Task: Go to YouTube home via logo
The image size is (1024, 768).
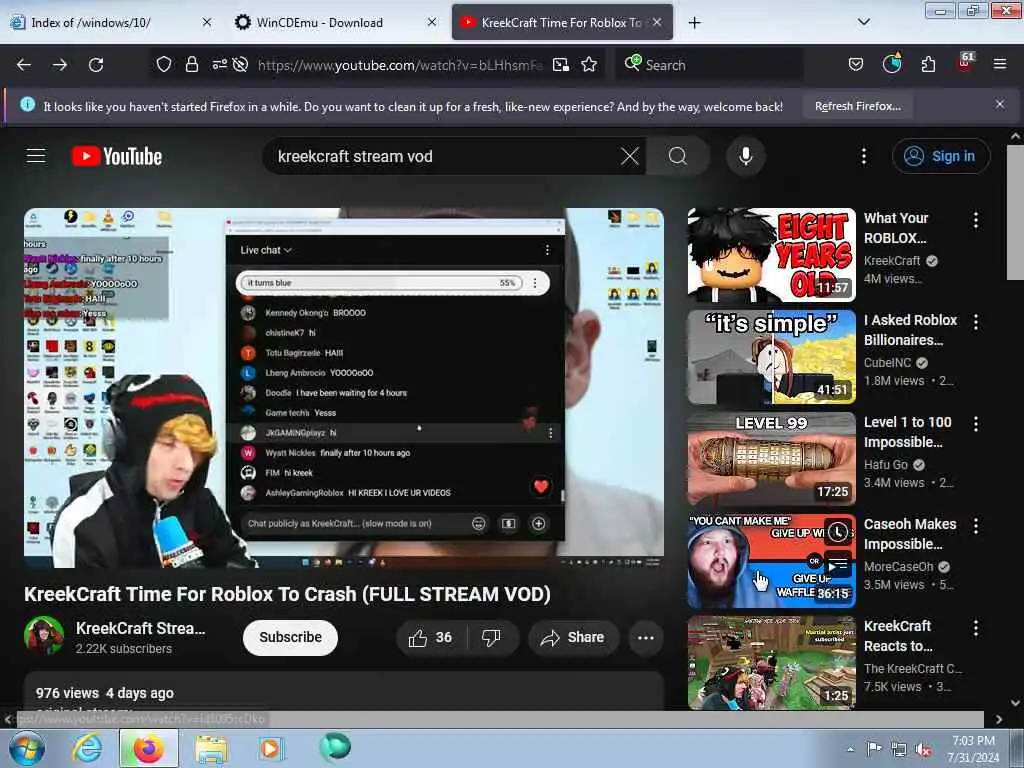Action: (116, 156)
